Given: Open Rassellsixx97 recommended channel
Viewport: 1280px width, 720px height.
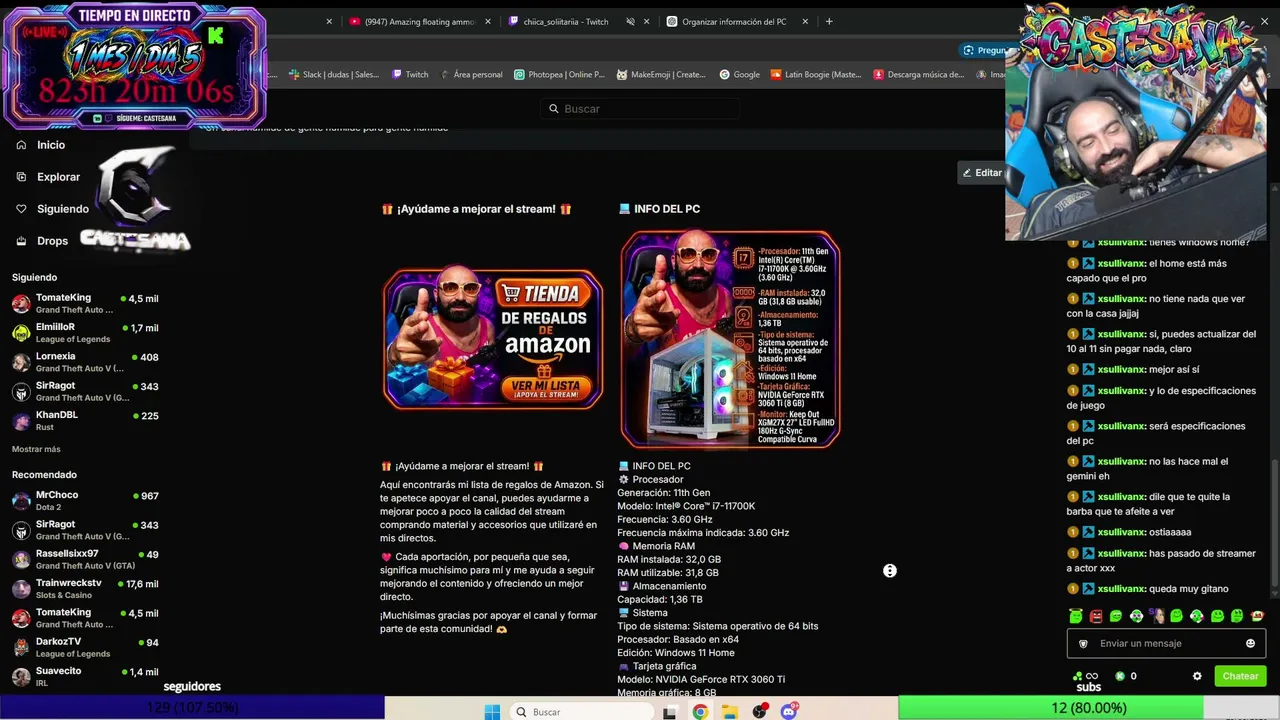Looking at the screenshot, I should click(x=86, y=559).
